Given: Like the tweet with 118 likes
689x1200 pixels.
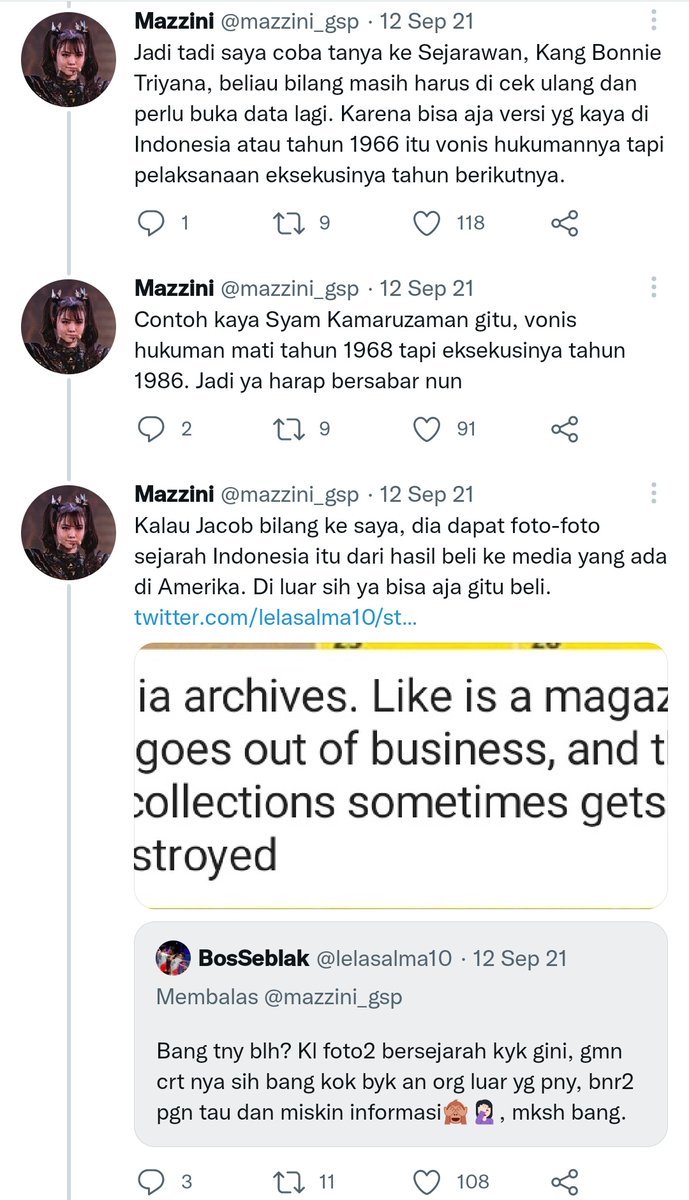Looking at the screenshot, I should click(x=427, y=223).
